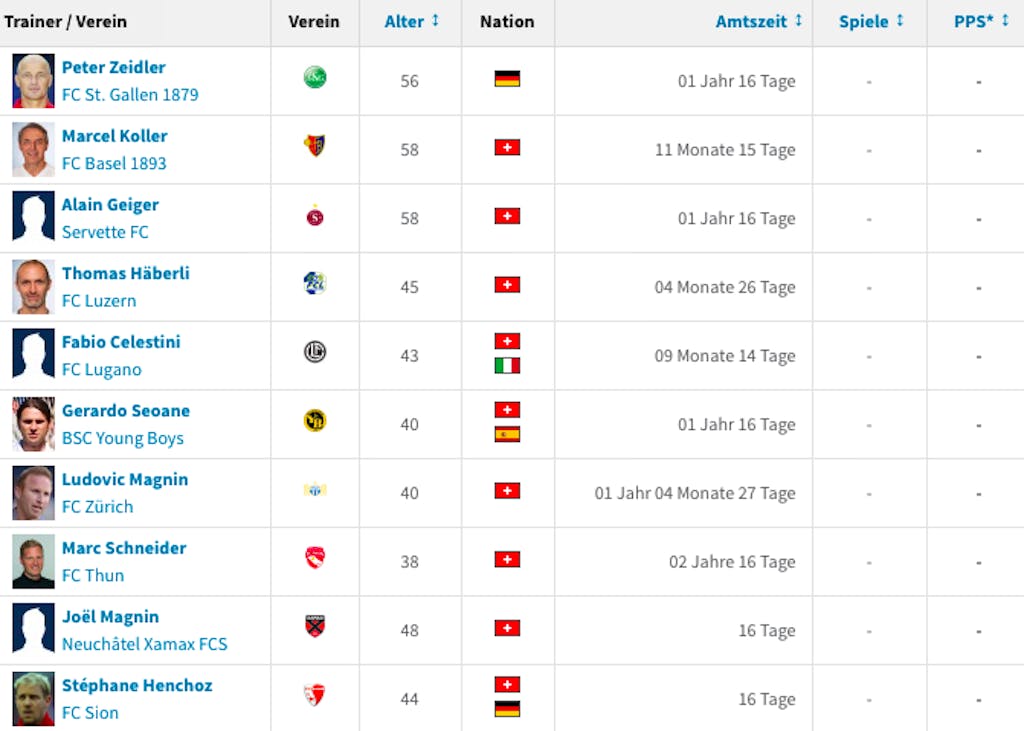Screen dimensions: 1024x731
Task: Sort table by Alter column
Action: click(x=411, y=22)
